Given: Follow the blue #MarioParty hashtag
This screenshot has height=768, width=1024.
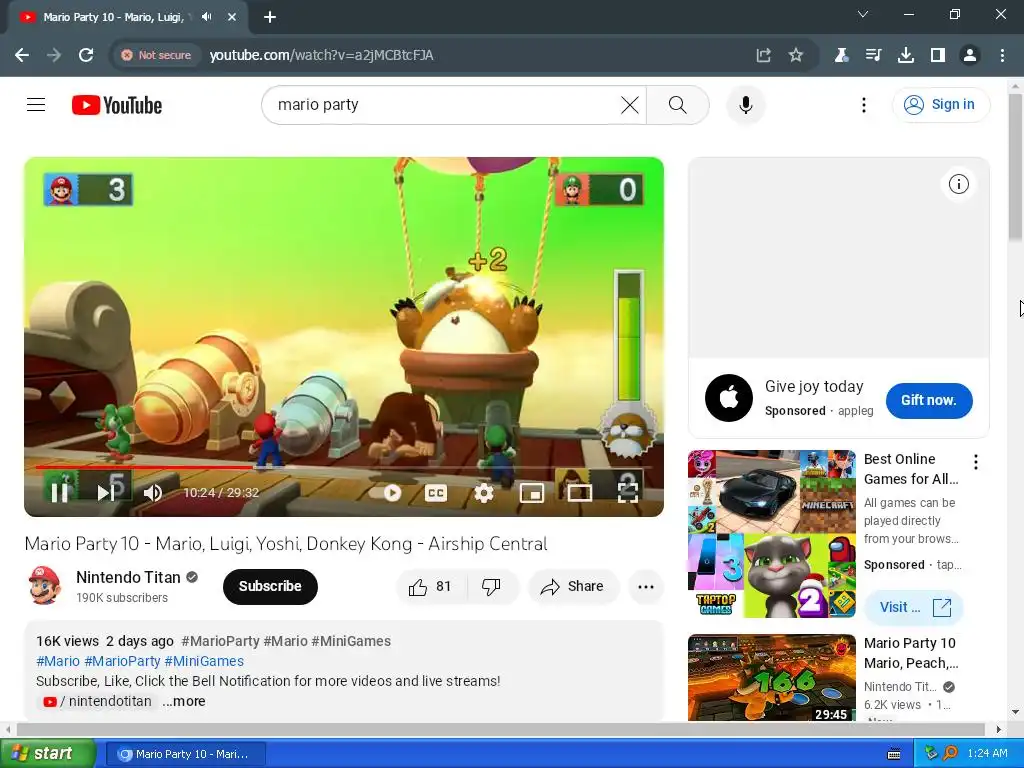Looking at the screenshot, I should [122, 661].
